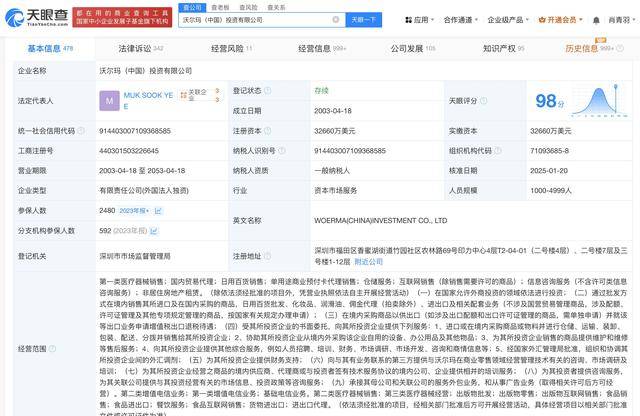
Task: Click the red promotional banner beside logo
Action: (122, 17)
